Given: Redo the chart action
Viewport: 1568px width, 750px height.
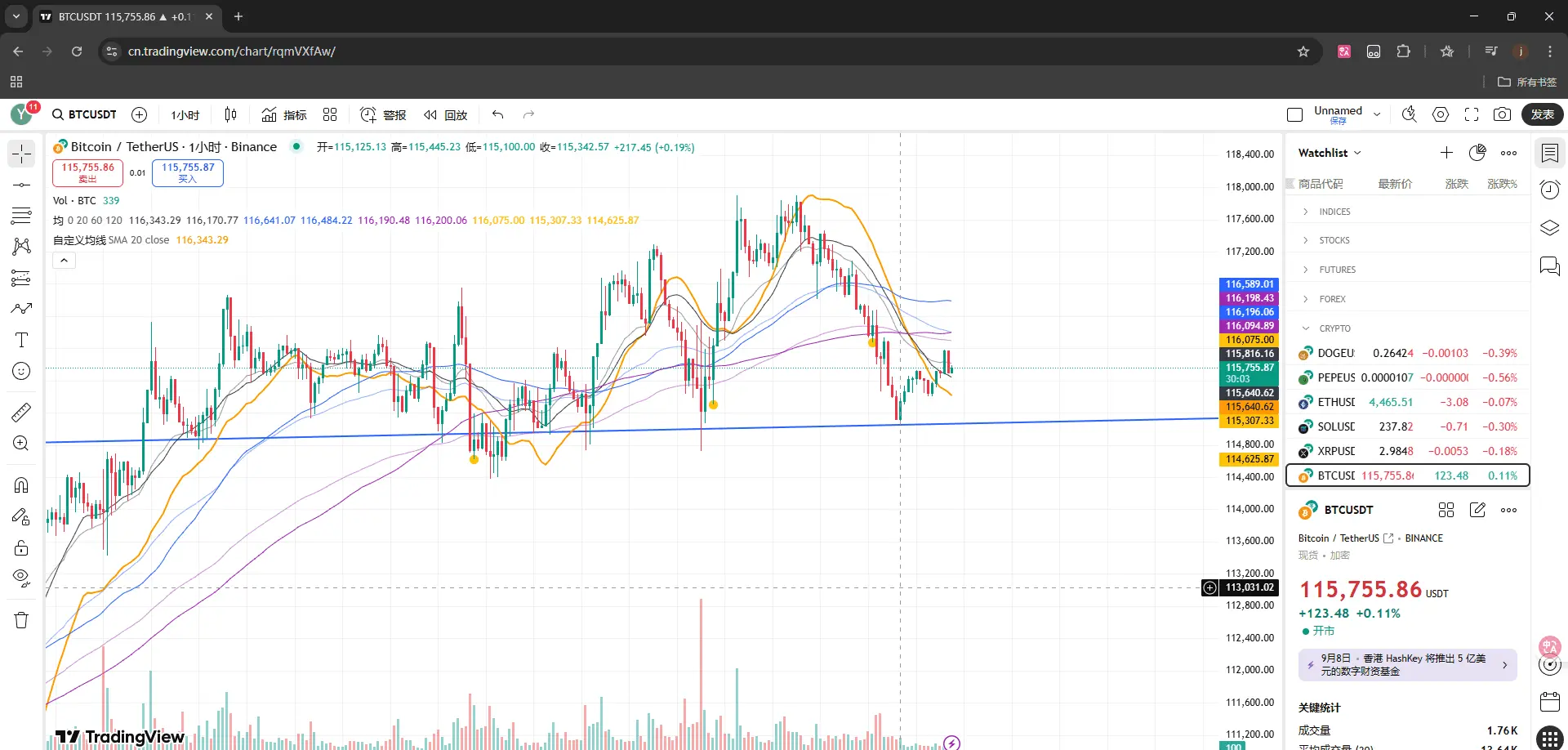Looking at the screenshot, I should 528,114.
